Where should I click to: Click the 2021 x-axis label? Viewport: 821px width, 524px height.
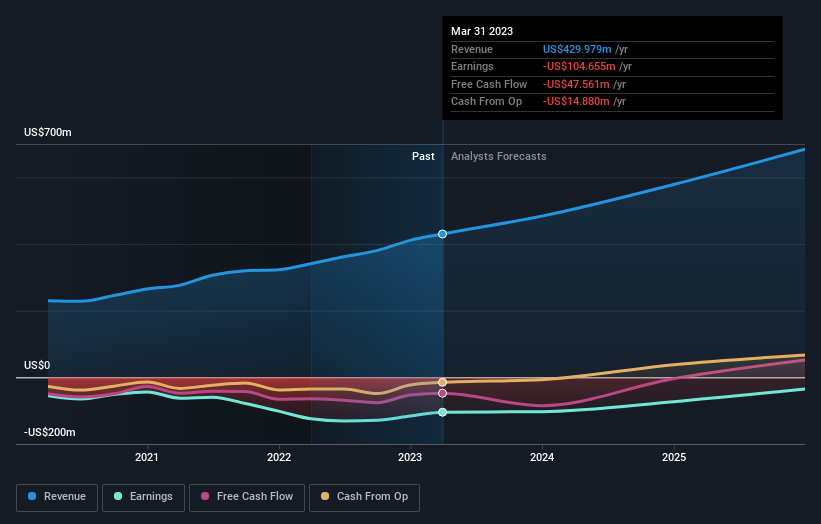pos(147,458)
